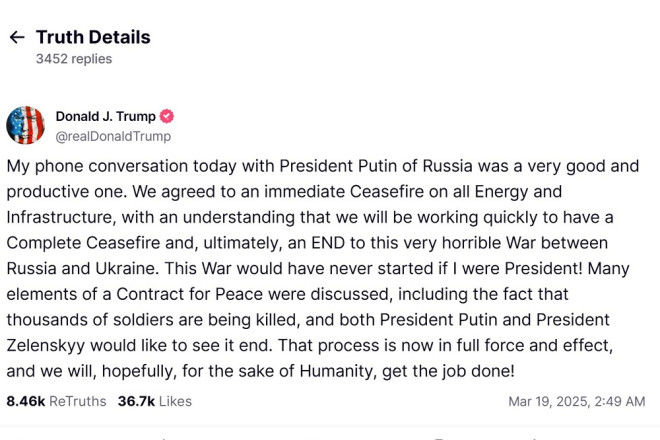Open the flag-themed profile avatar
This screenshot has height=440, width=660.
point(25,125)
